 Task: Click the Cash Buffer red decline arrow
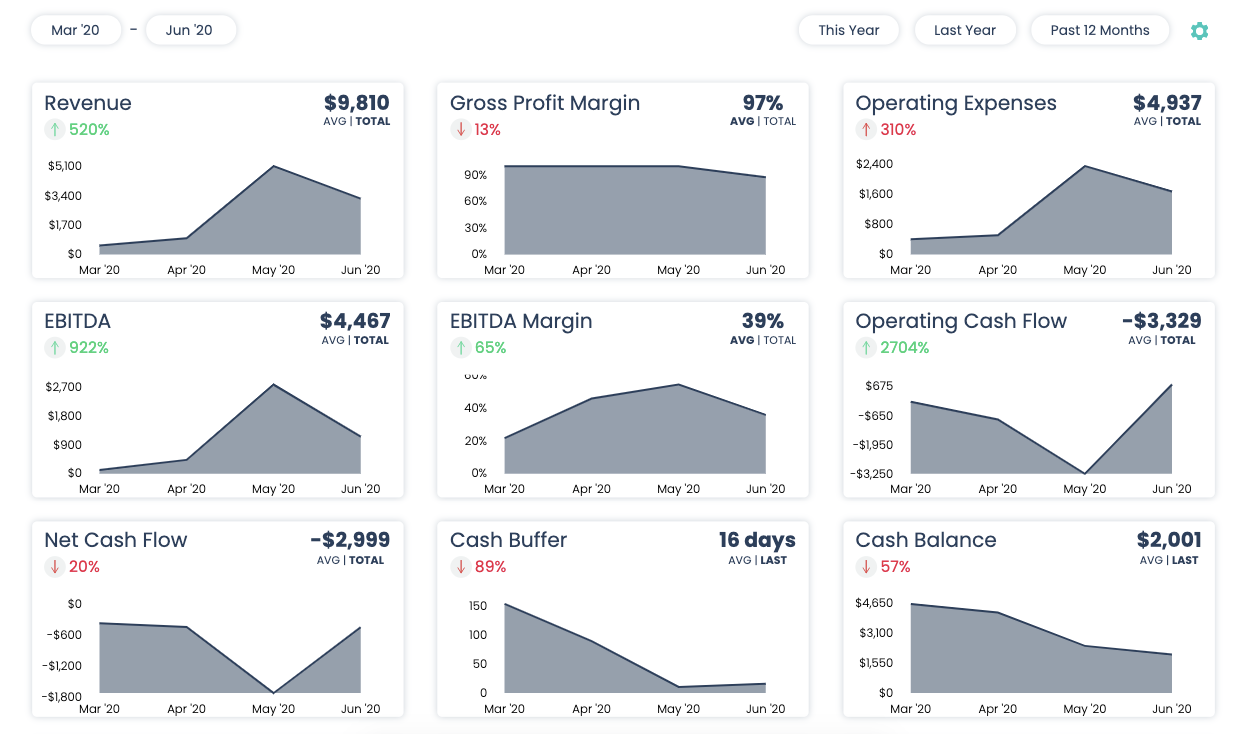[460, 566]
